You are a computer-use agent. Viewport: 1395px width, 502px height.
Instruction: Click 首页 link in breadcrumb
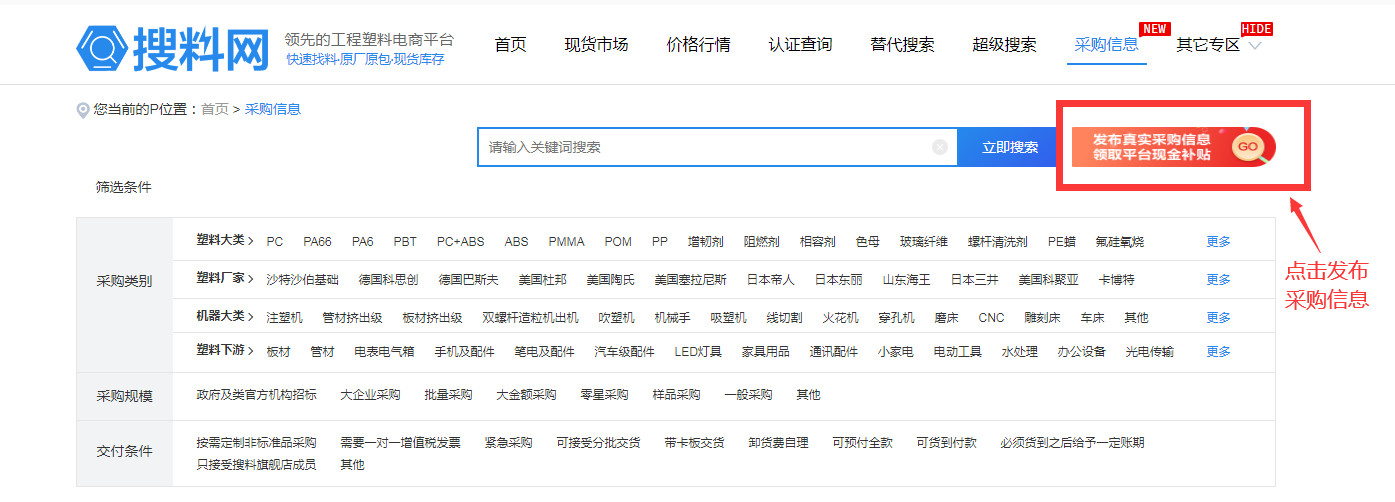[x=214, y=109]
